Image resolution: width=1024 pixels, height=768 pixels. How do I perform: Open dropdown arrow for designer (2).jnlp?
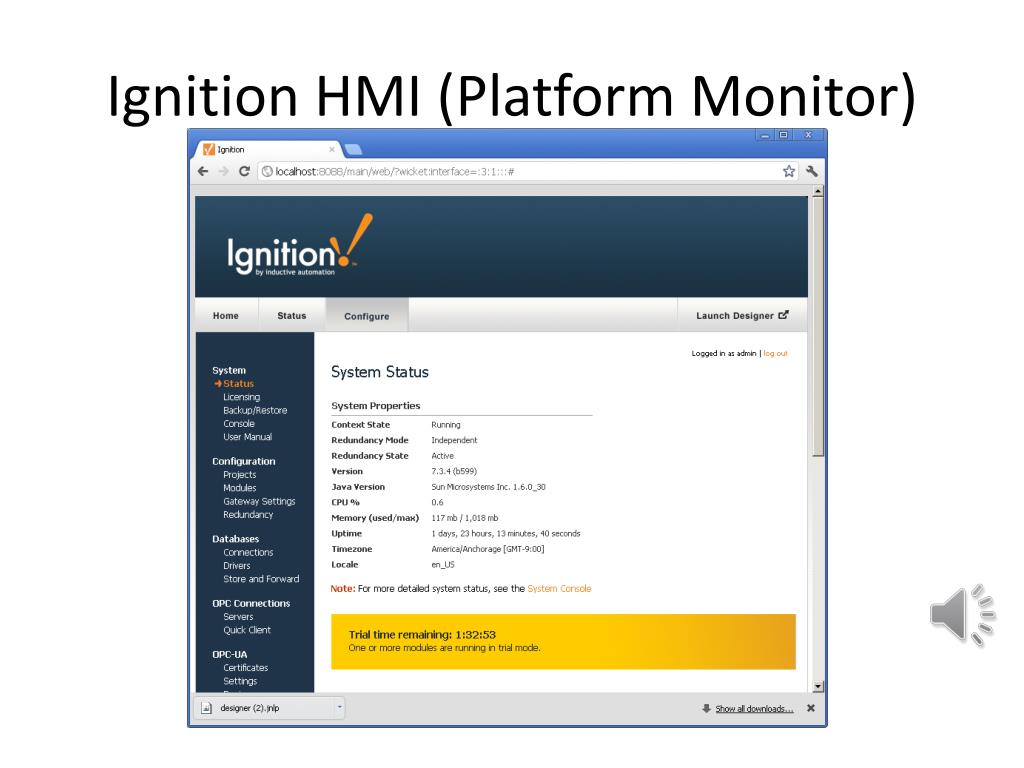click(339, 707)
